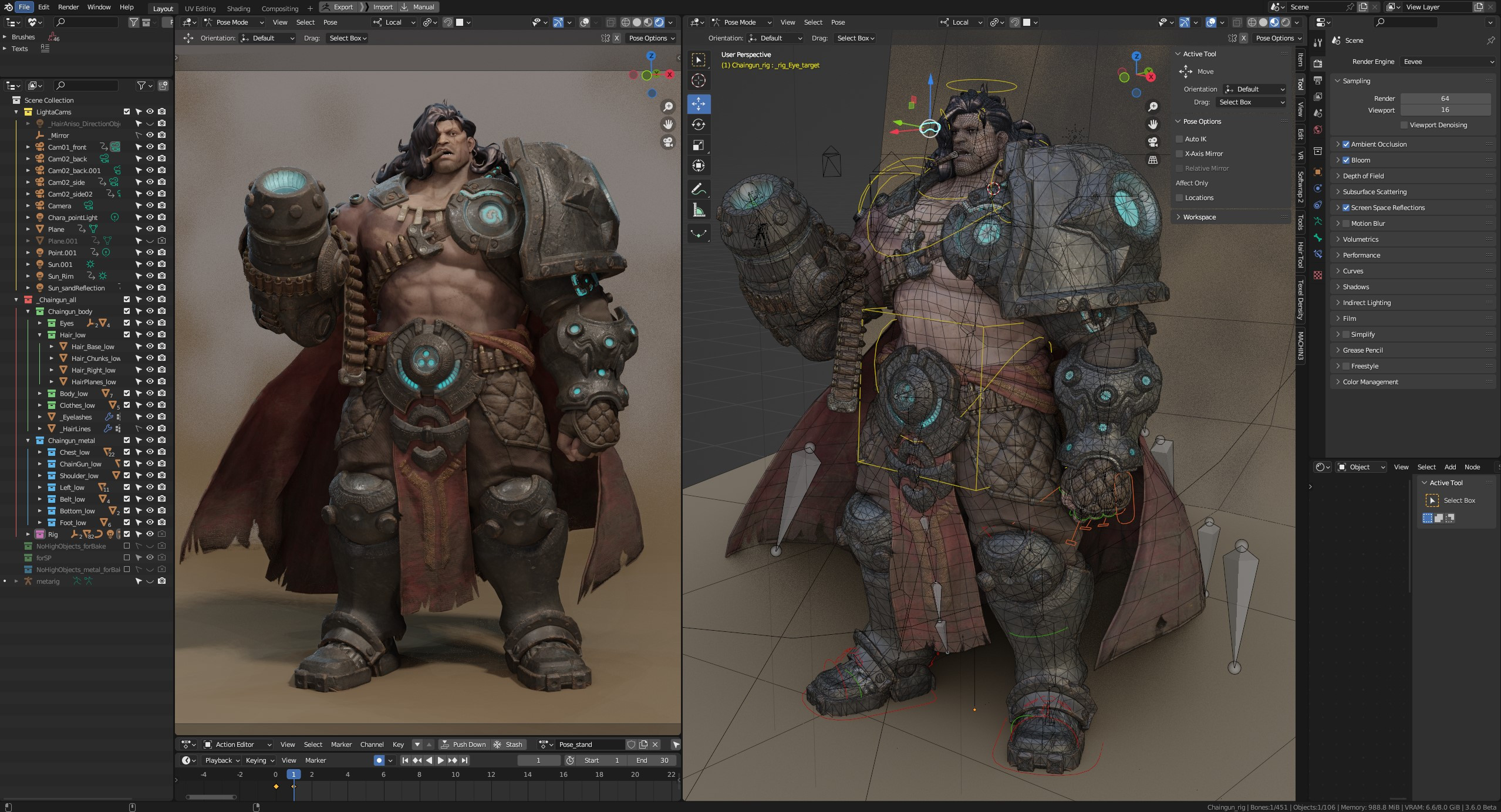Click the Stash button
The height and width of the screenshot is (812, 1501).
point(508,745)
